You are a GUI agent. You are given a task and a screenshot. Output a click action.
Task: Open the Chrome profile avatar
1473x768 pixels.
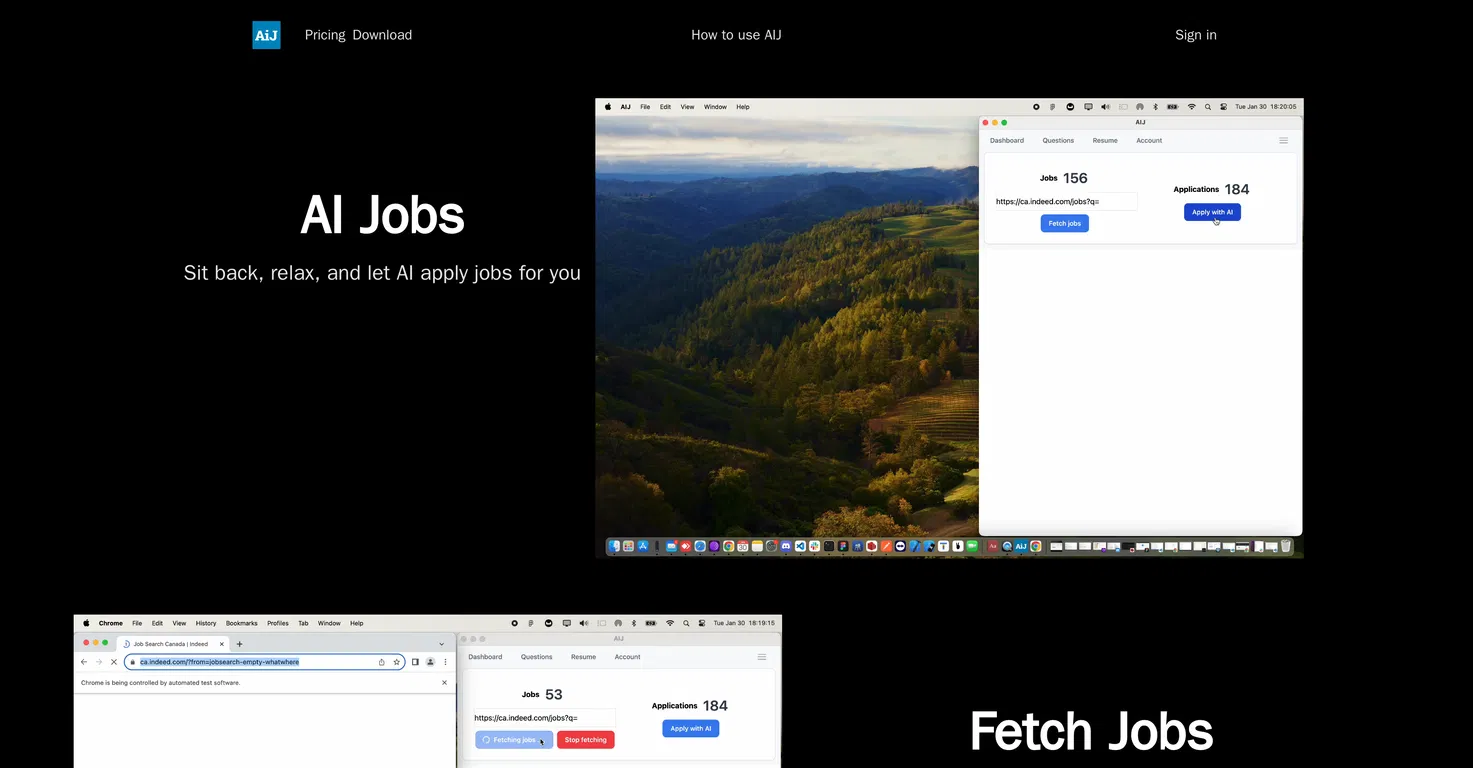(430, 662)
